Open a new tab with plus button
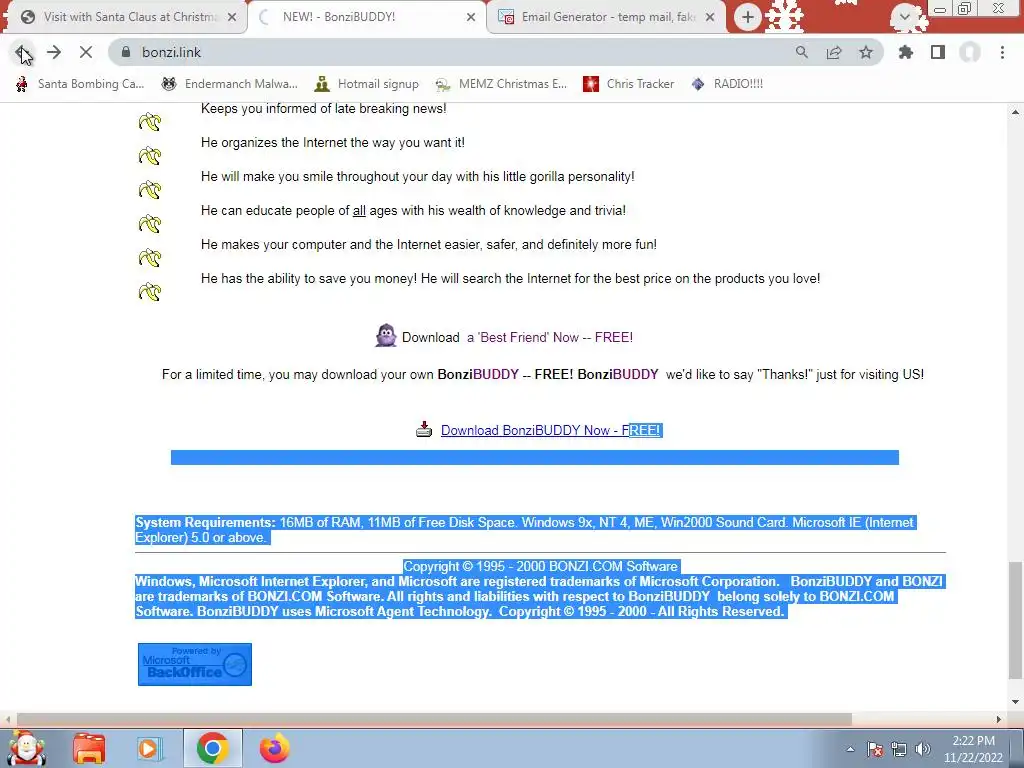 point(748,17)
